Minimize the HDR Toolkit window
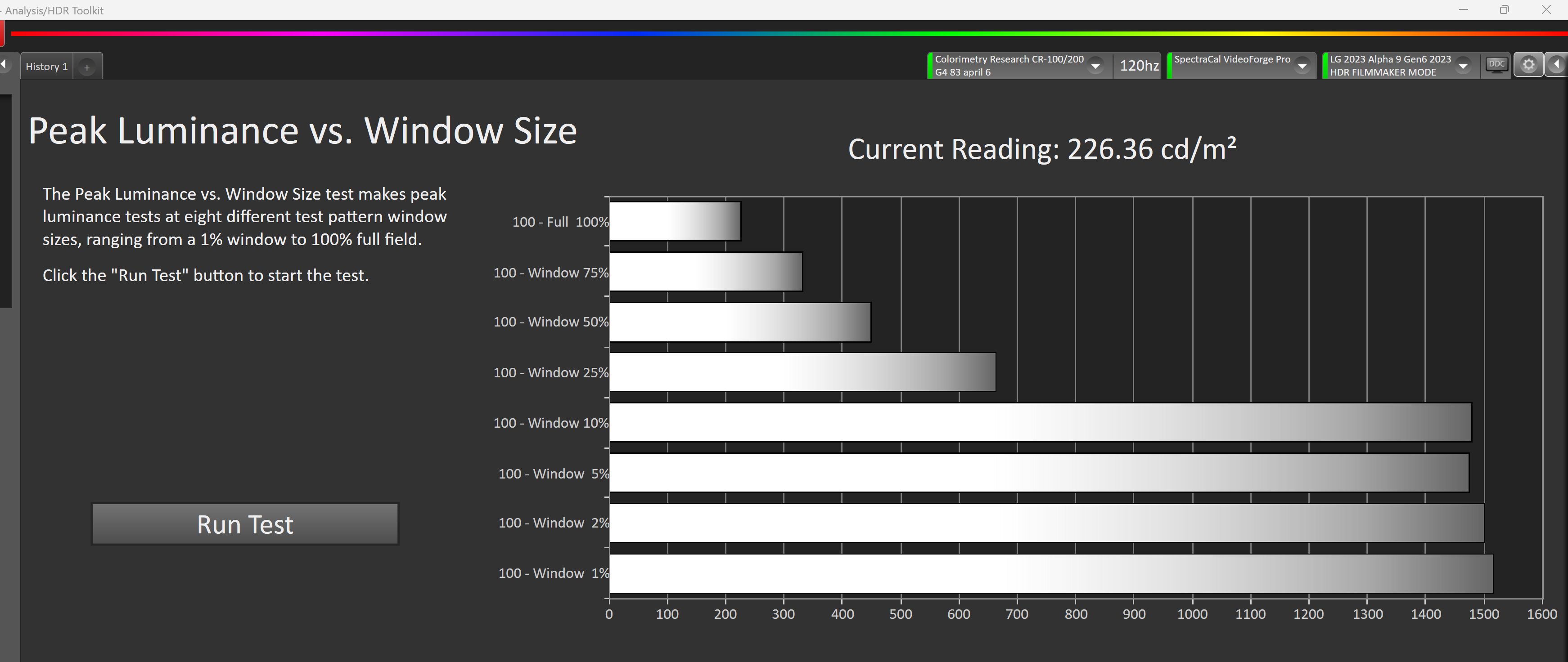The image size is (1568, 662). (1463, 10)
